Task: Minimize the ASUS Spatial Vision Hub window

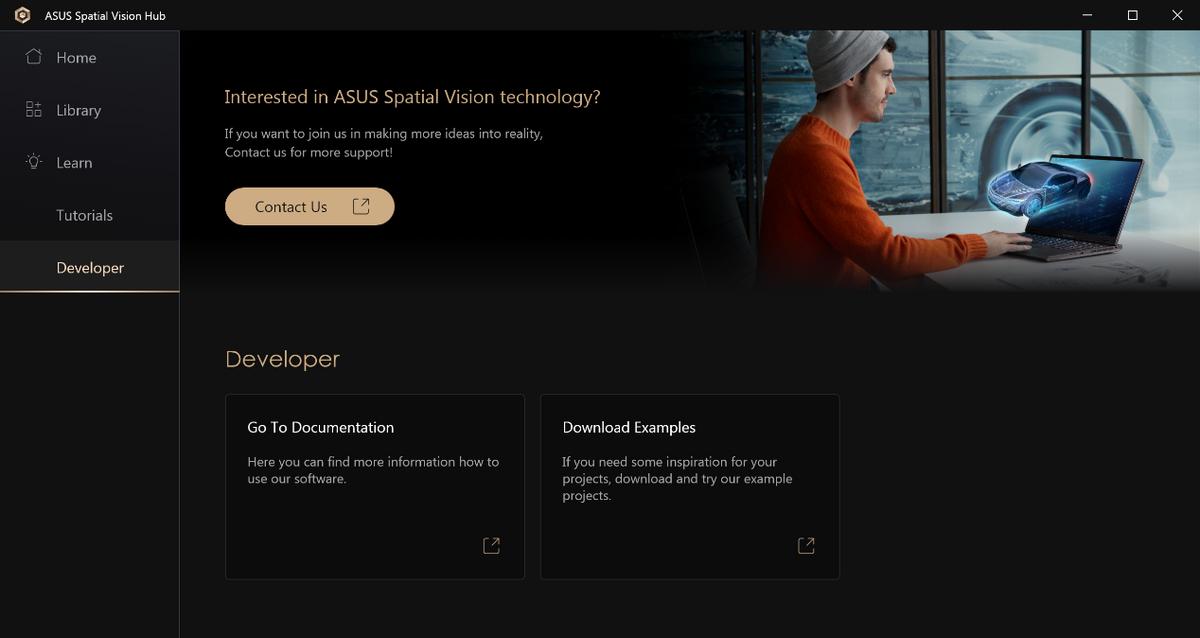Action: [x=1086, y=15]
